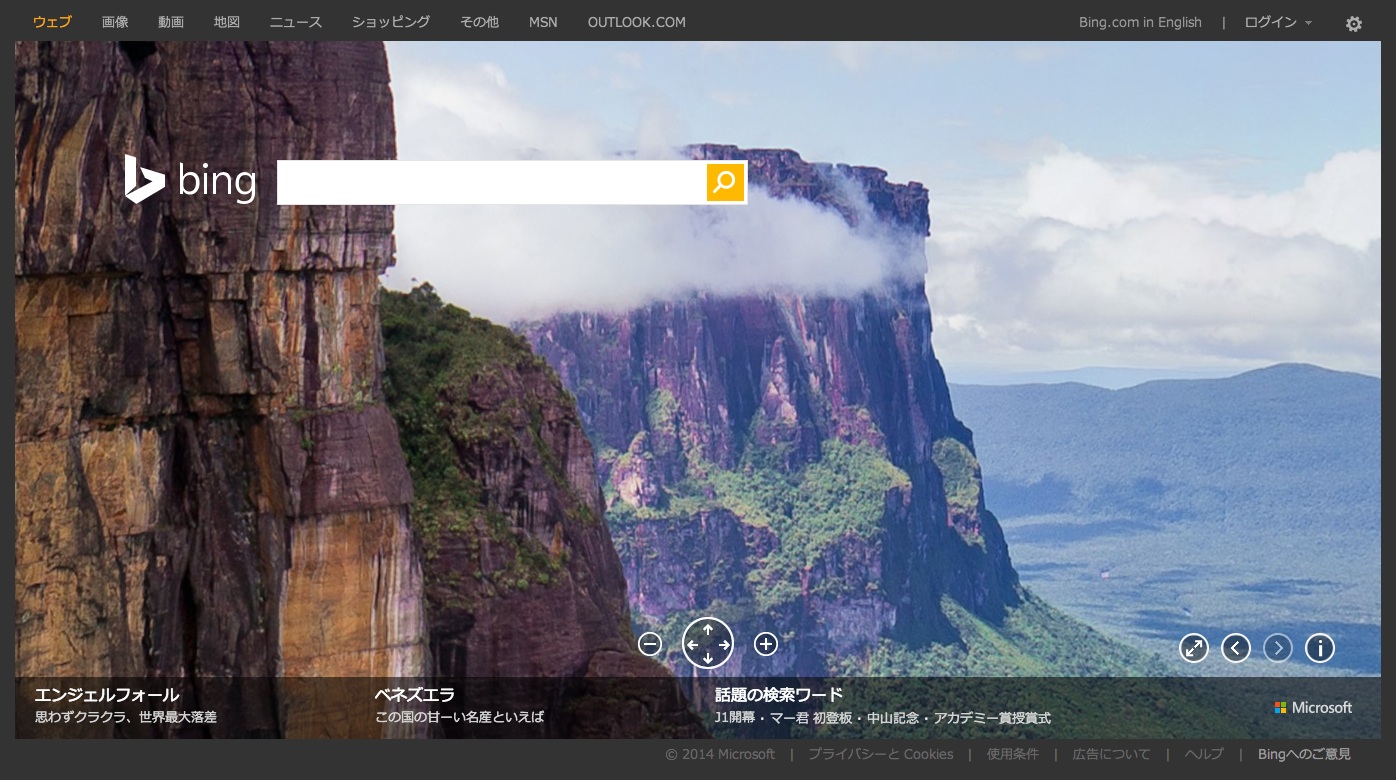
Task: Click the four-arrow pan control
Action: 708,644
